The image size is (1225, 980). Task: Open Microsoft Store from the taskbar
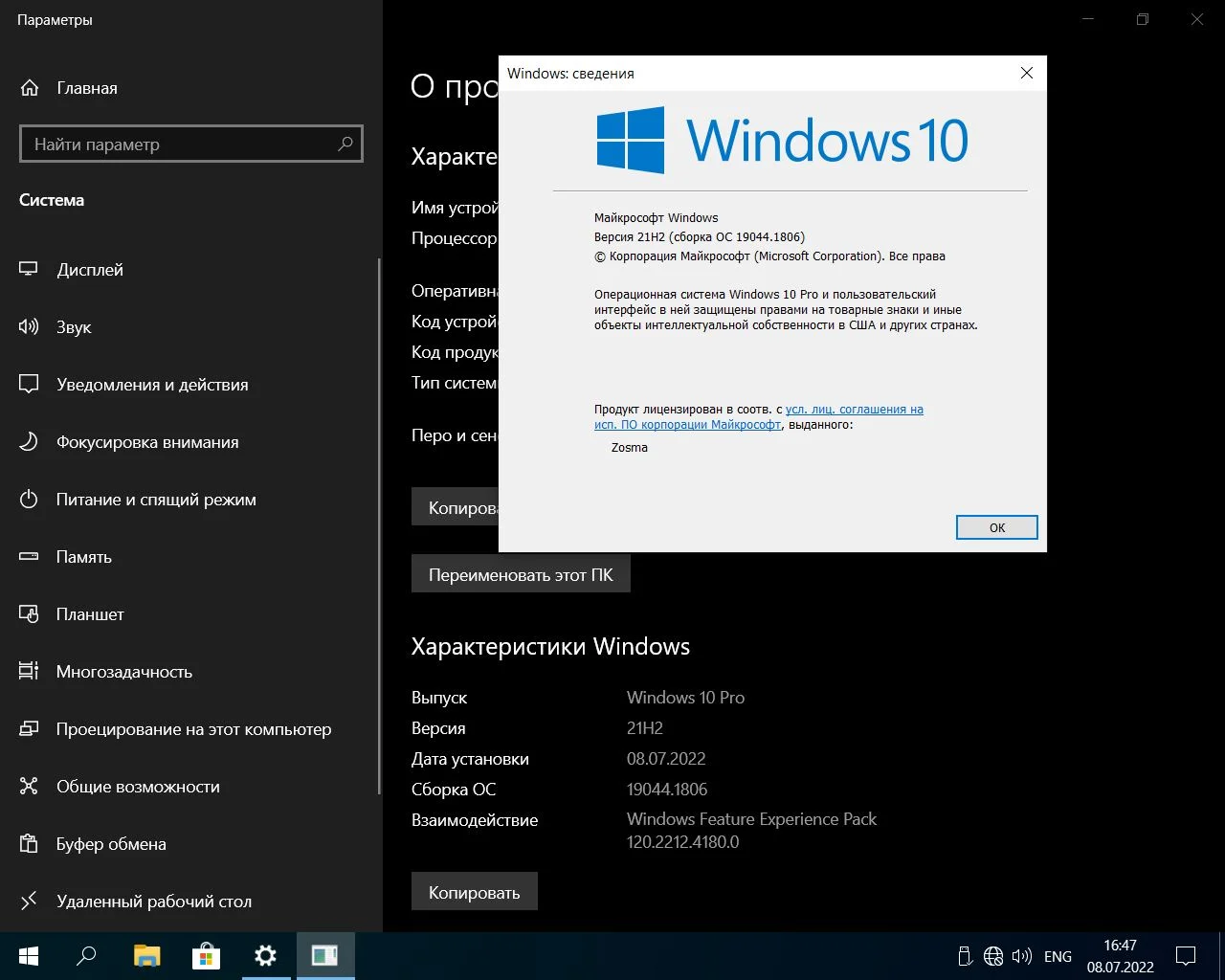pos(206,956)
